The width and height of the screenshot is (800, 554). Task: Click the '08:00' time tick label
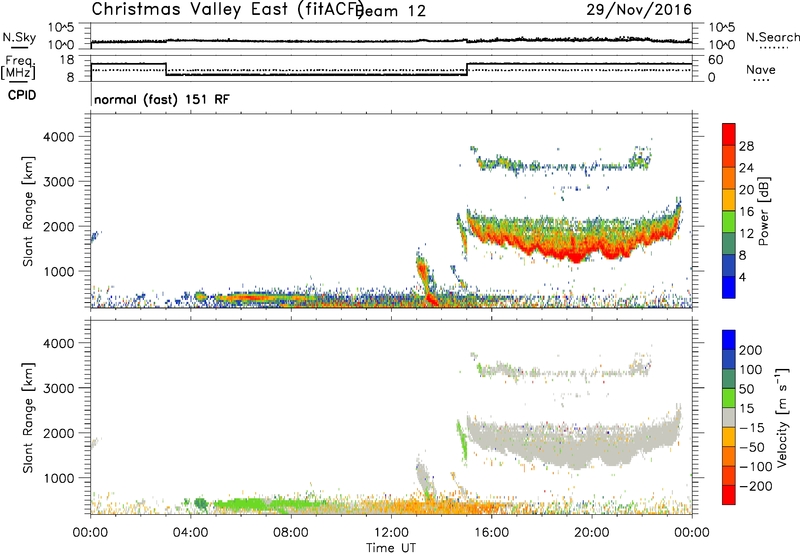291,533
